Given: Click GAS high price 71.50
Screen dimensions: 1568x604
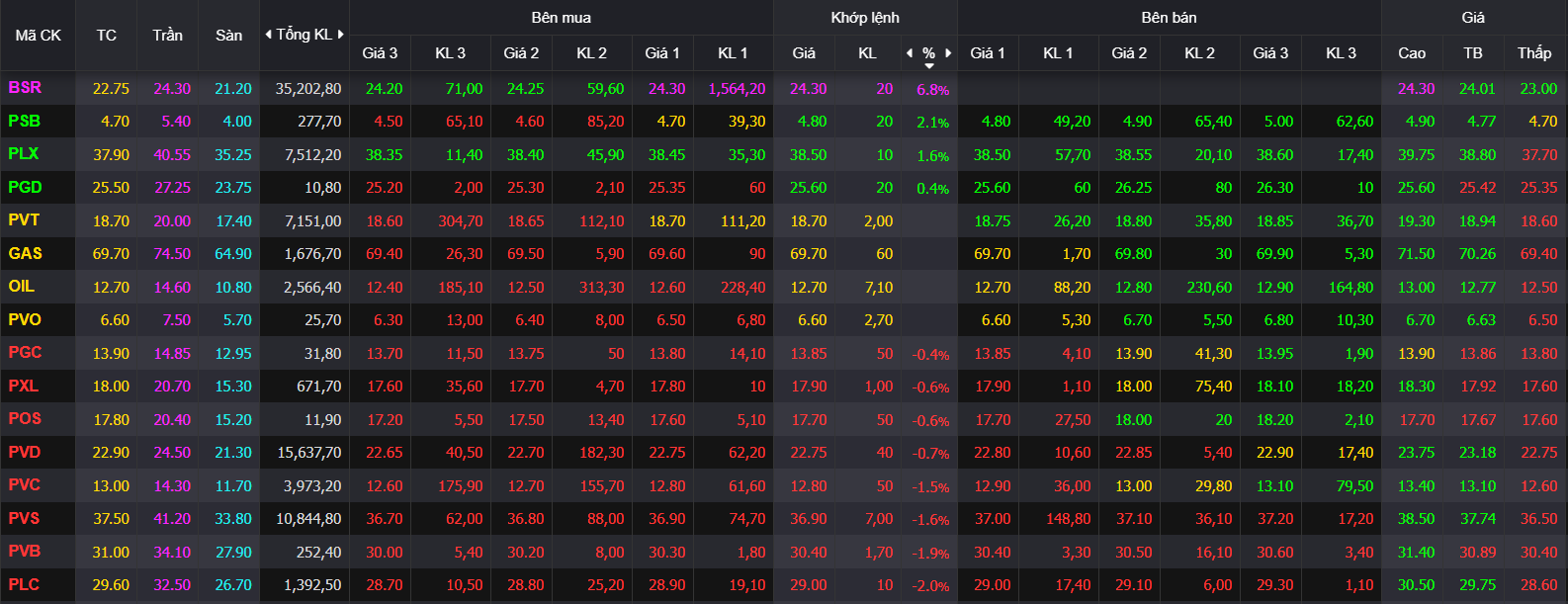Looking at the screenshot, I should pyautogui.click(x=1416, y=254).
